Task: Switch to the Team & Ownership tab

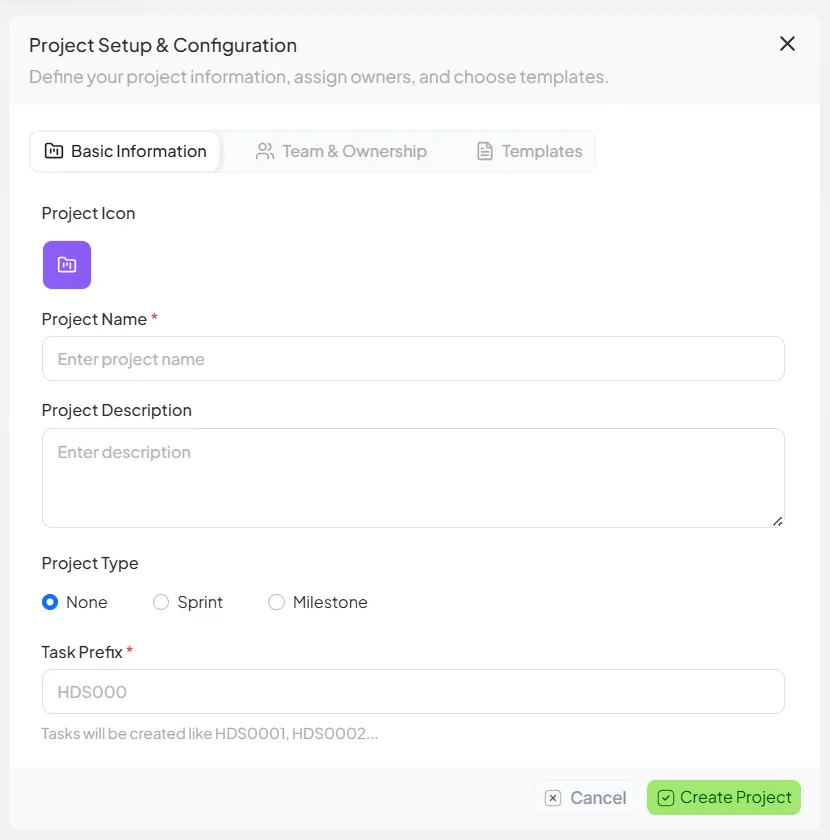Action: (343, 151)
